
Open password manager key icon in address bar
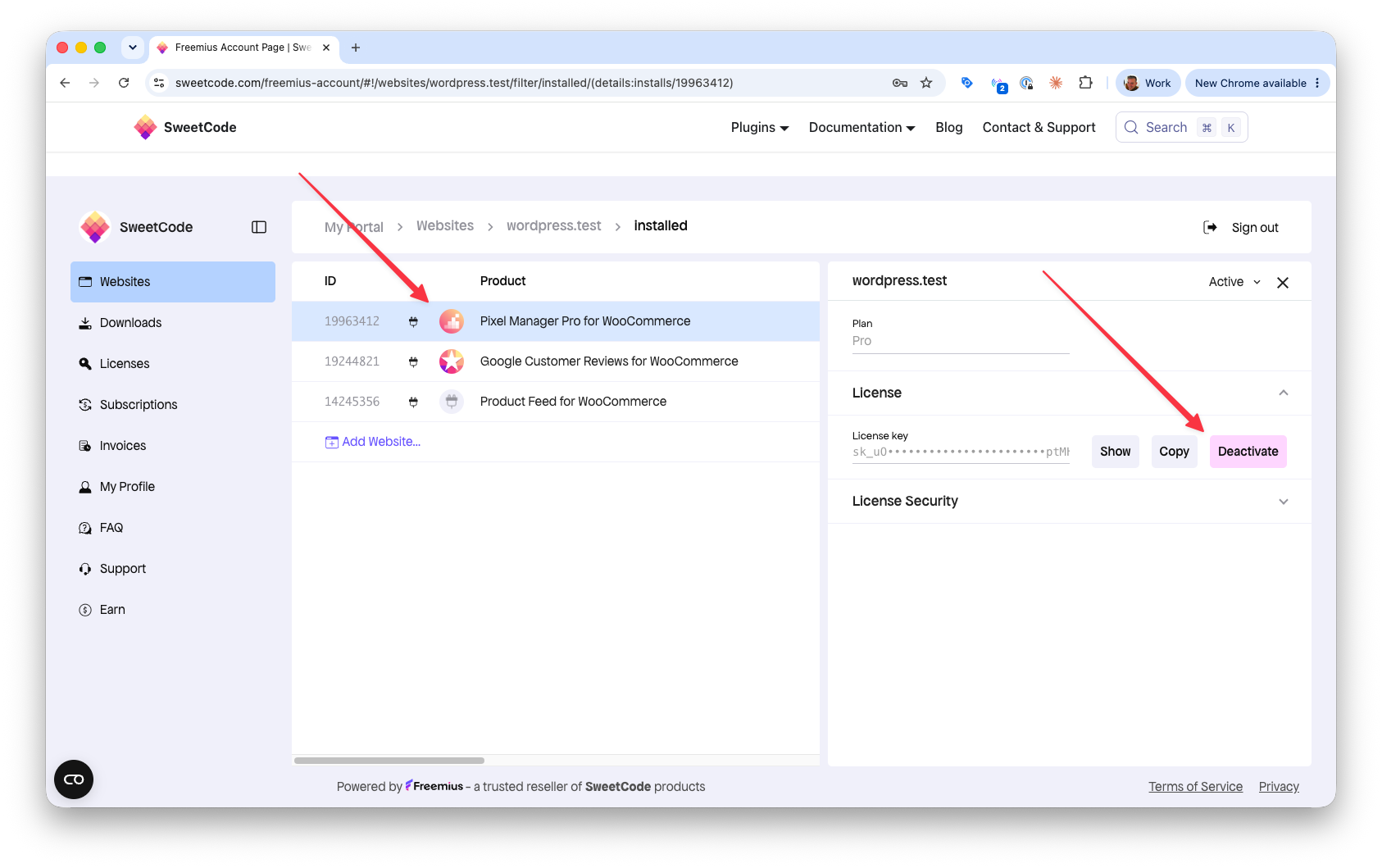[x=900, y=83]
